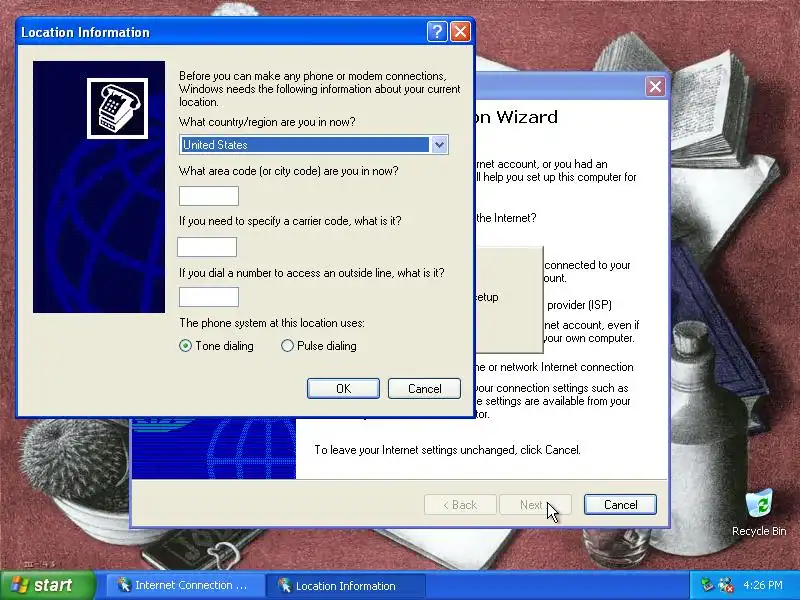The image size is (800, 600).
Task: Click the 'To leave your Internet settings unchanged' text
Action: tap(447, 450)
